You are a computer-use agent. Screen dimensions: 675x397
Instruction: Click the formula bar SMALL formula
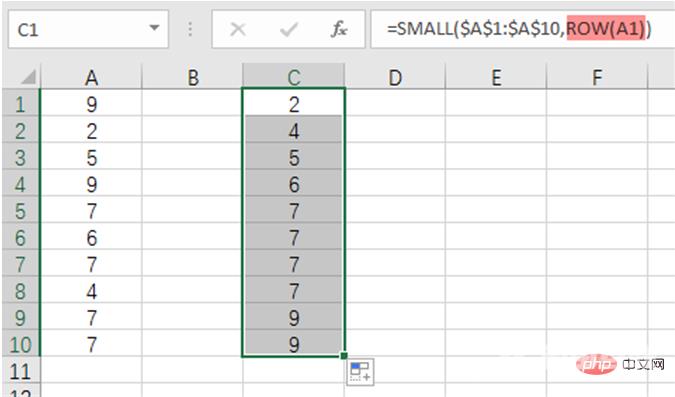click(518, 29)
